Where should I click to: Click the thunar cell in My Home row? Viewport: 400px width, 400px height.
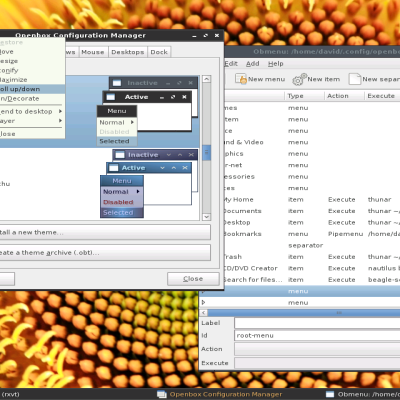tap(379, 199)
